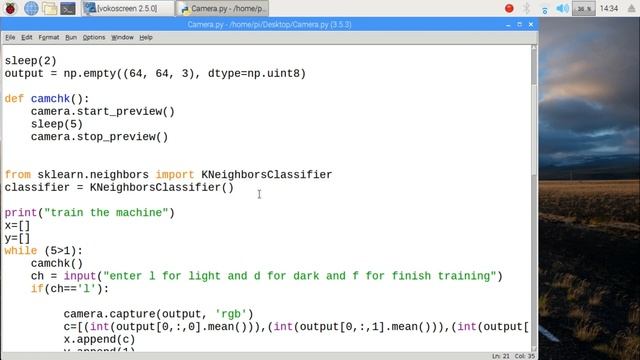The image size is (640, 360).
Task: Click the red recording indicator icon
Action: pyautogui.click(x=509, y=8)
